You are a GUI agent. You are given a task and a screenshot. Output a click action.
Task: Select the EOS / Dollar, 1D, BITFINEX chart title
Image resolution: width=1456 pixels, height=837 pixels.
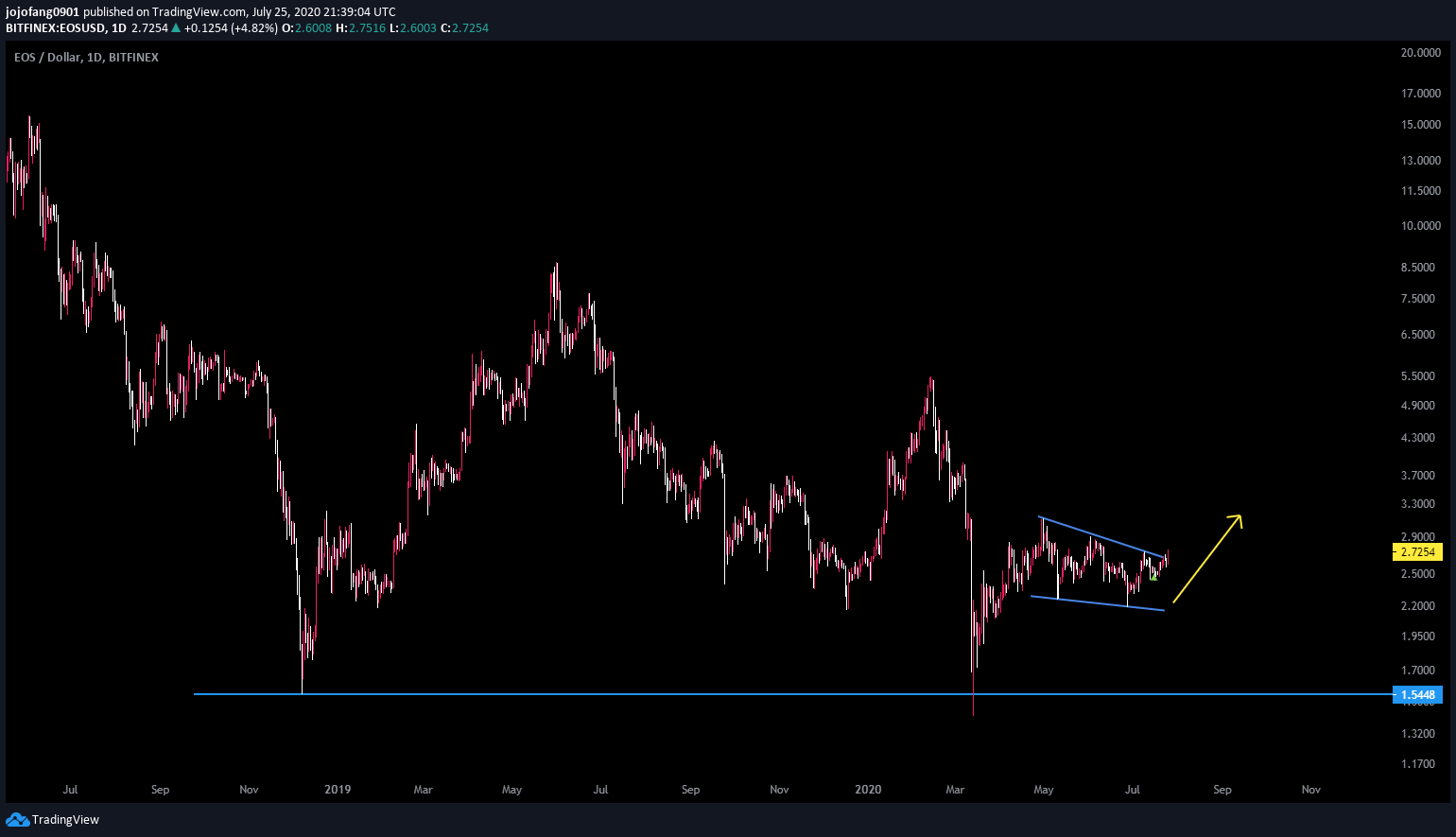point(86,58)
